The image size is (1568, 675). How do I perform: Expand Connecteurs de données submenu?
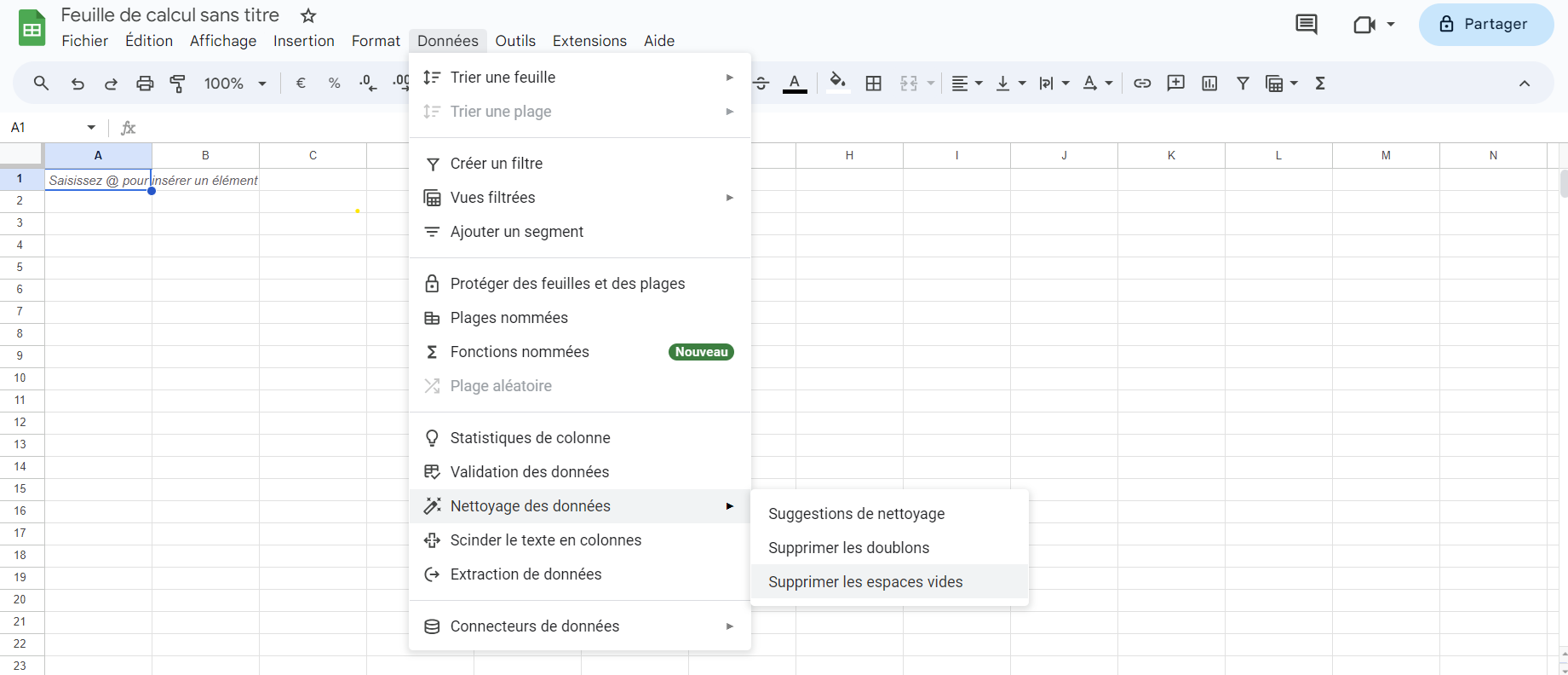tap(580, 626)
